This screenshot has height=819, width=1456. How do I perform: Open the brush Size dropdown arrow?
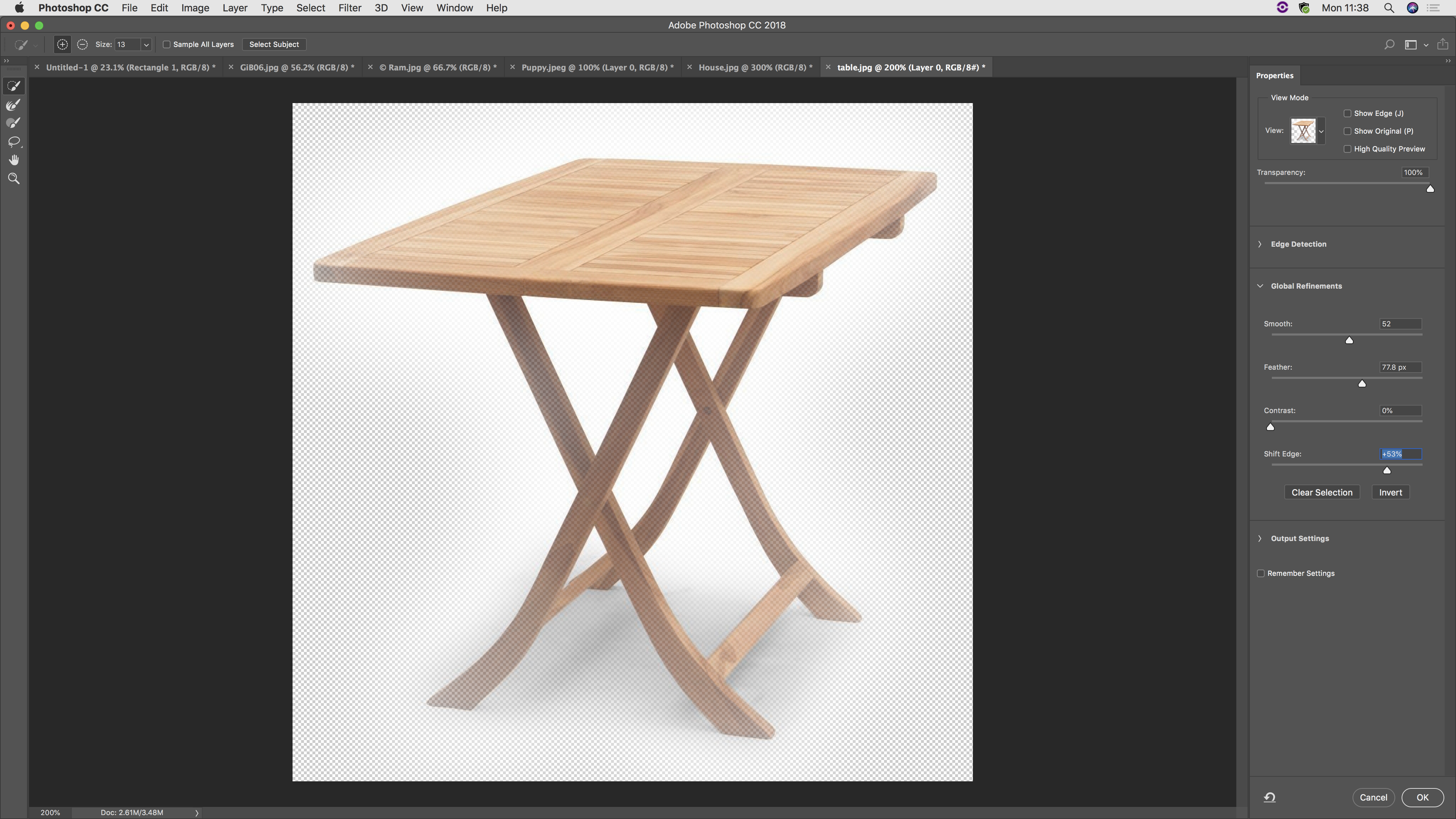click(146, 45)
